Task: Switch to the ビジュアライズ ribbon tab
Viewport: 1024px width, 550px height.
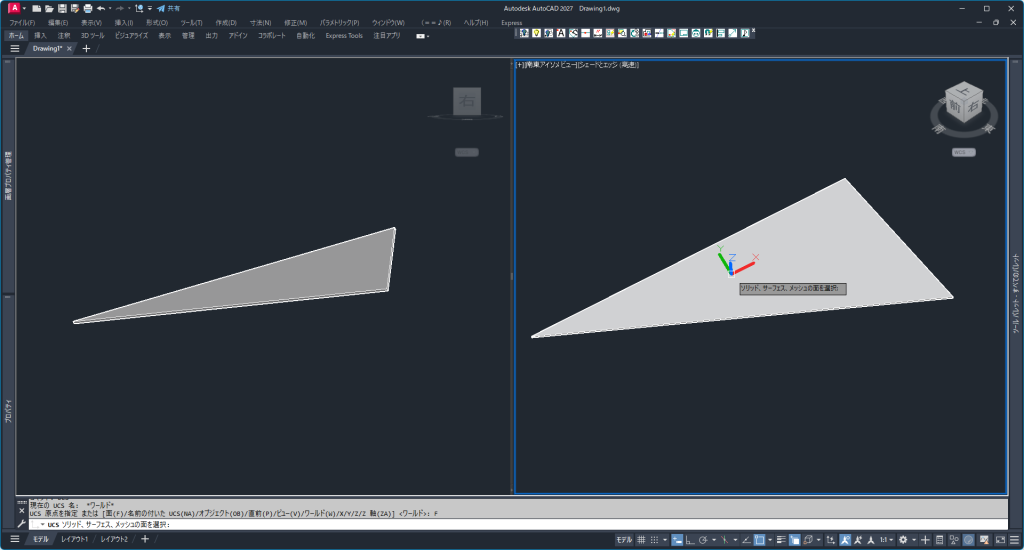Action: coord(131,35)
